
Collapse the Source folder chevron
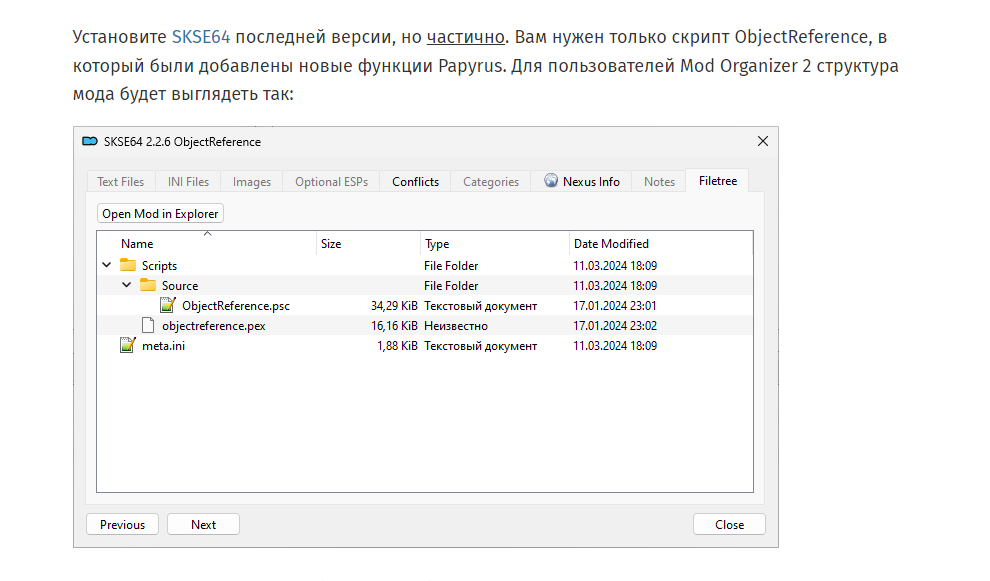point(127,285)
